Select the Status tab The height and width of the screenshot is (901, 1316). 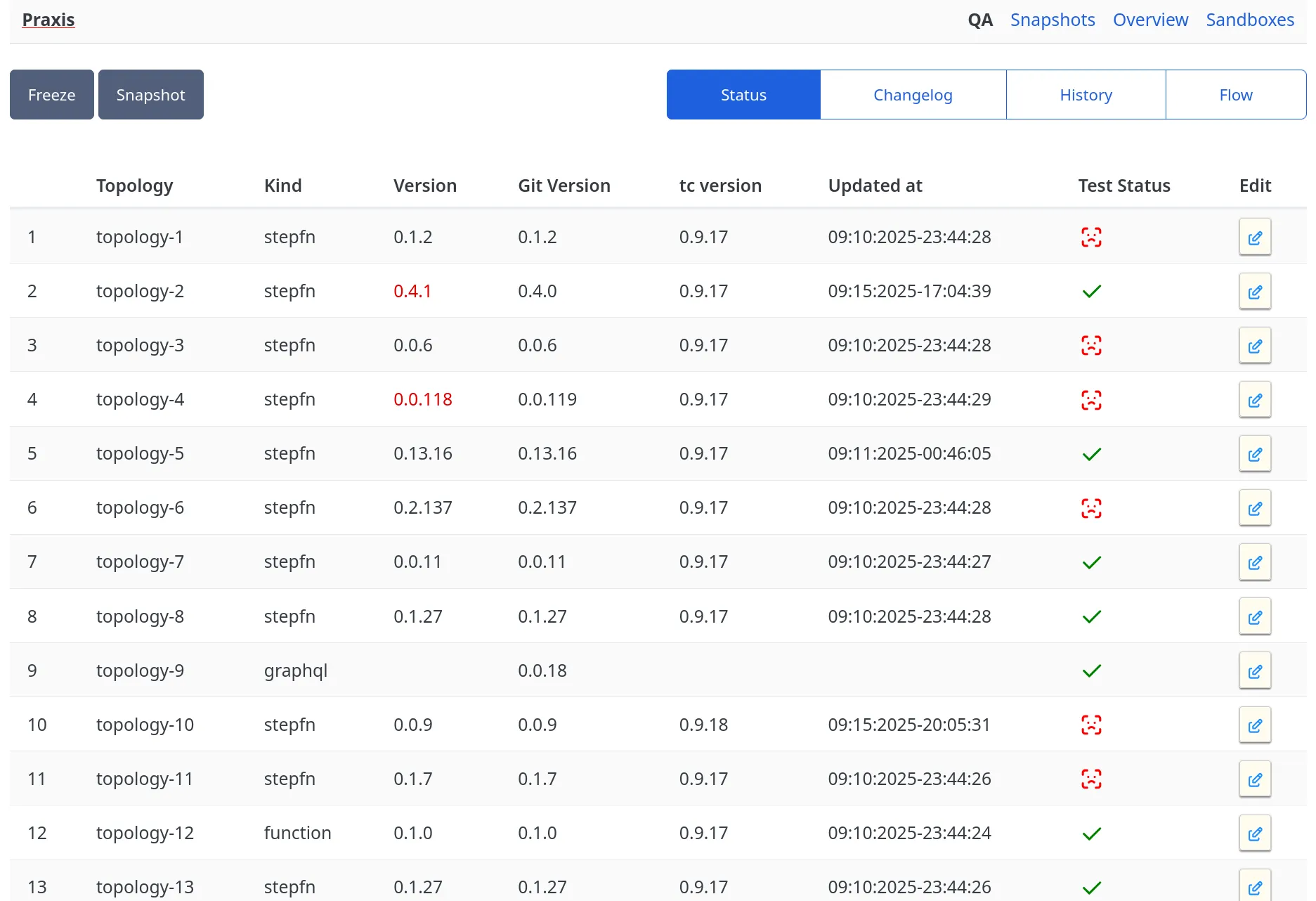tap(743, 95)
